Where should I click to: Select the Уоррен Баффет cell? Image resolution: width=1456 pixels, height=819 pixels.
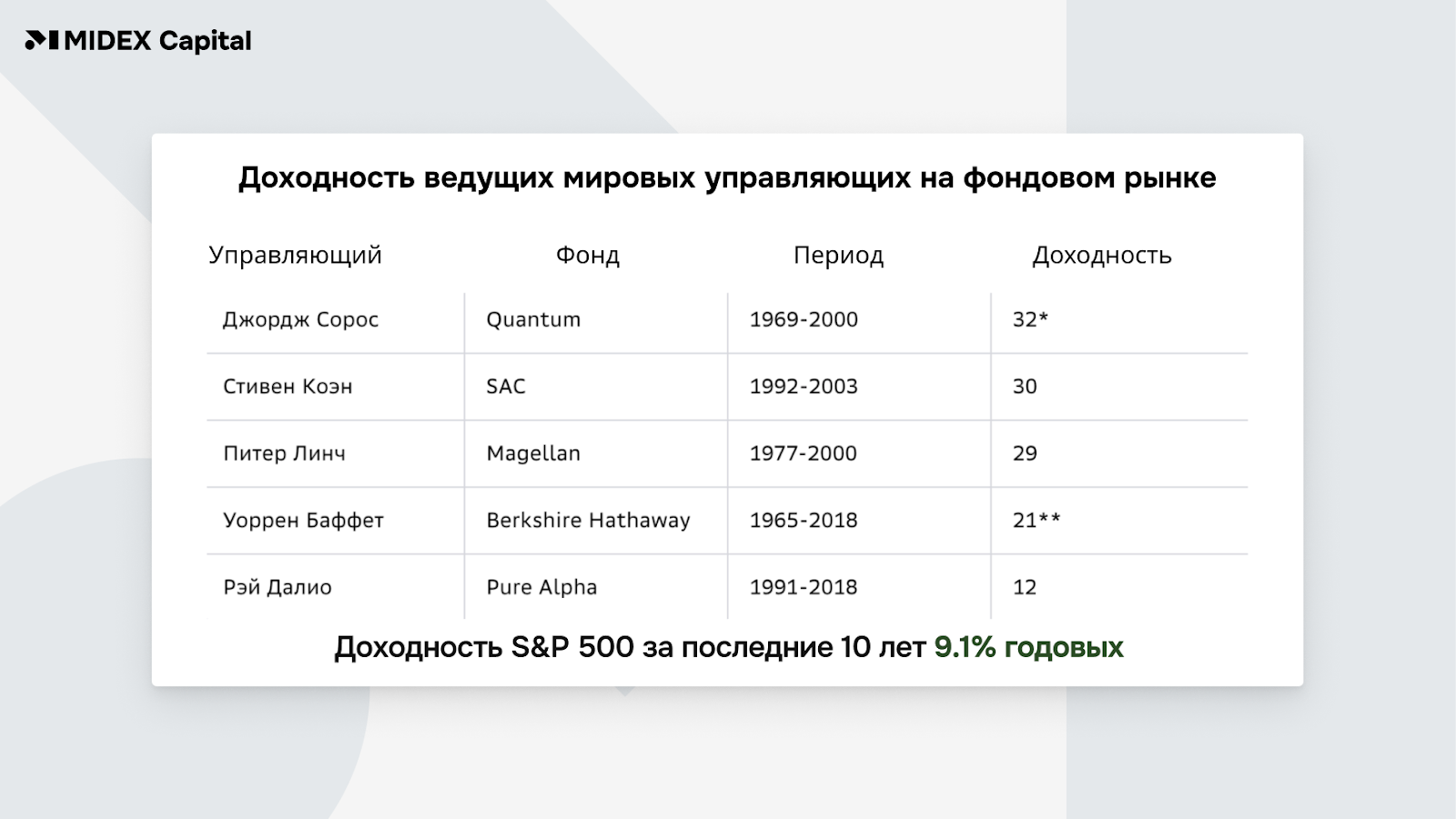(303, 521)
